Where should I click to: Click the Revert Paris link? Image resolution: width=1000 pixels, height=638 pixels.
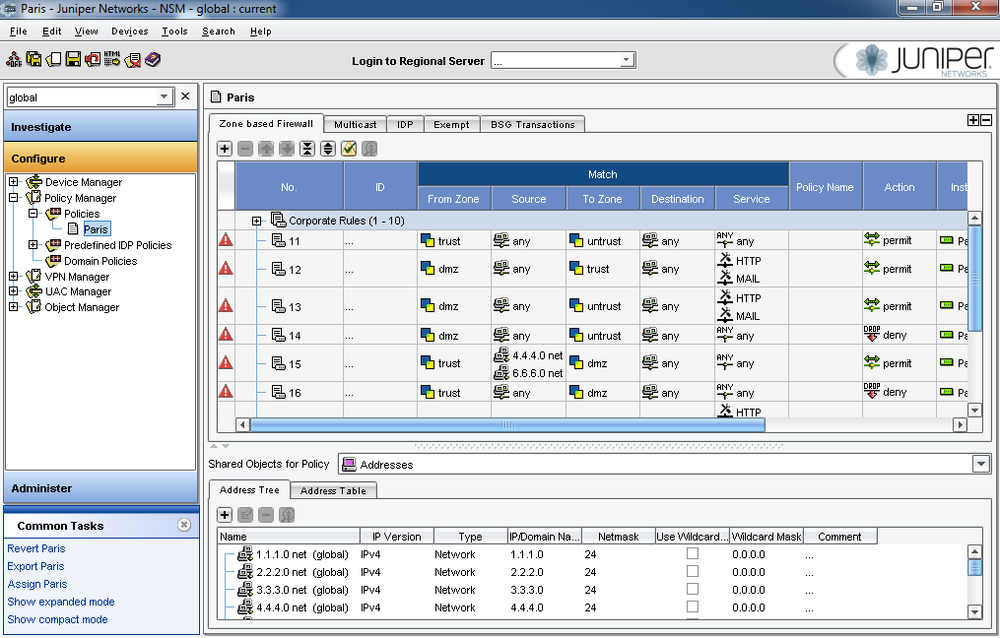36,548
